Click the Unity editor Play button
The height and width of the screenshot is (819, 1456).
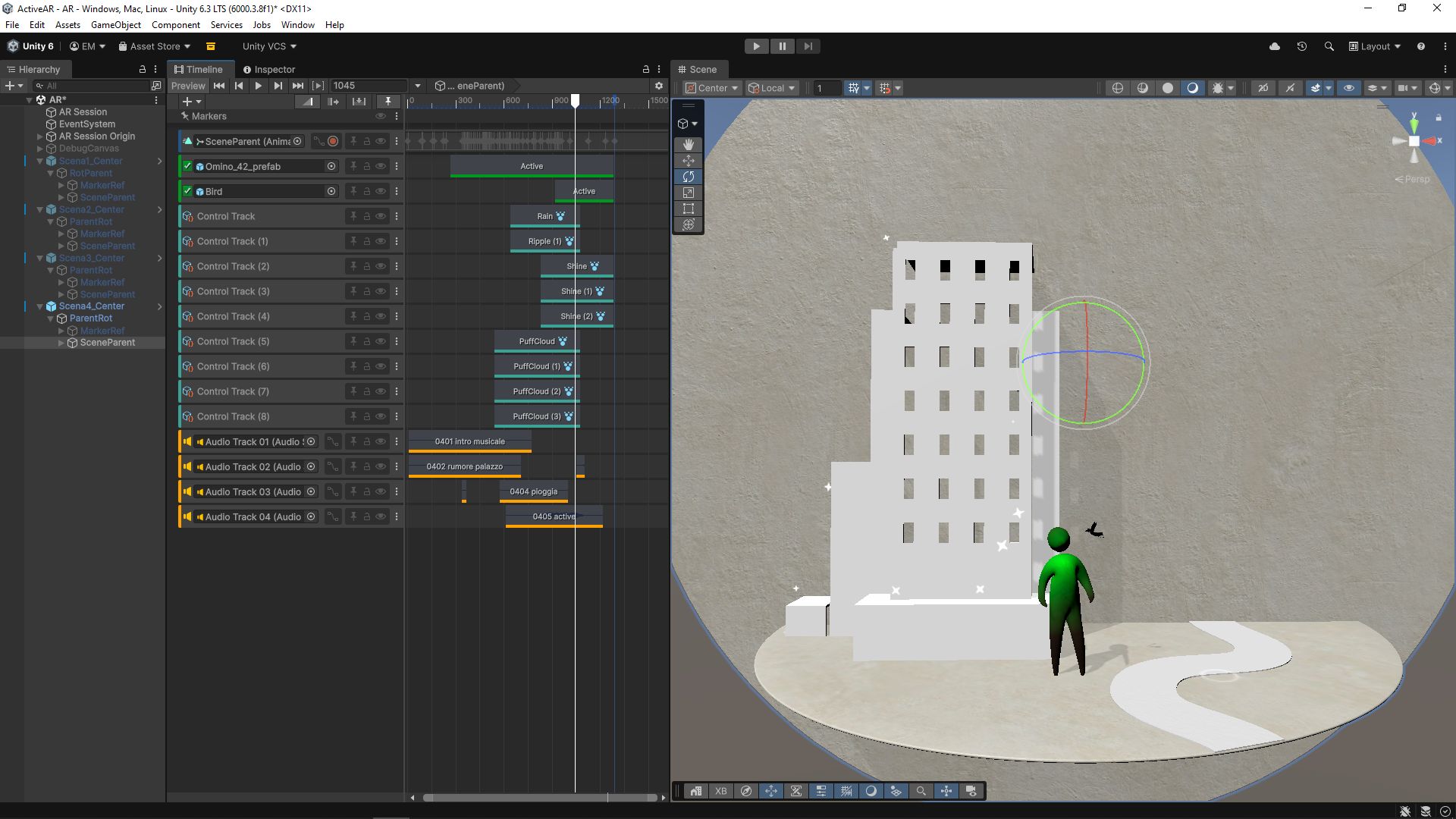coord(756,46)
